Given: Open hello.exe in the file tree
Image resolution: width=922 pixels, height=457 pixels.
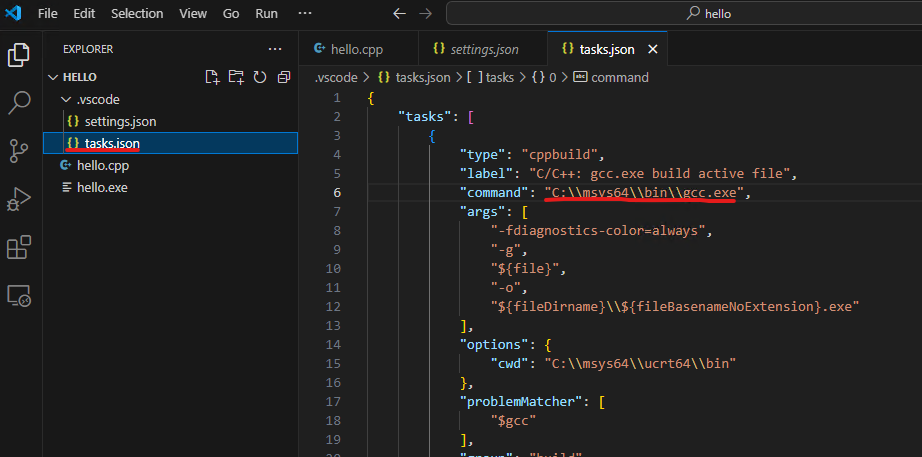Looking at the screenshot, I should [x=102, y=187].
